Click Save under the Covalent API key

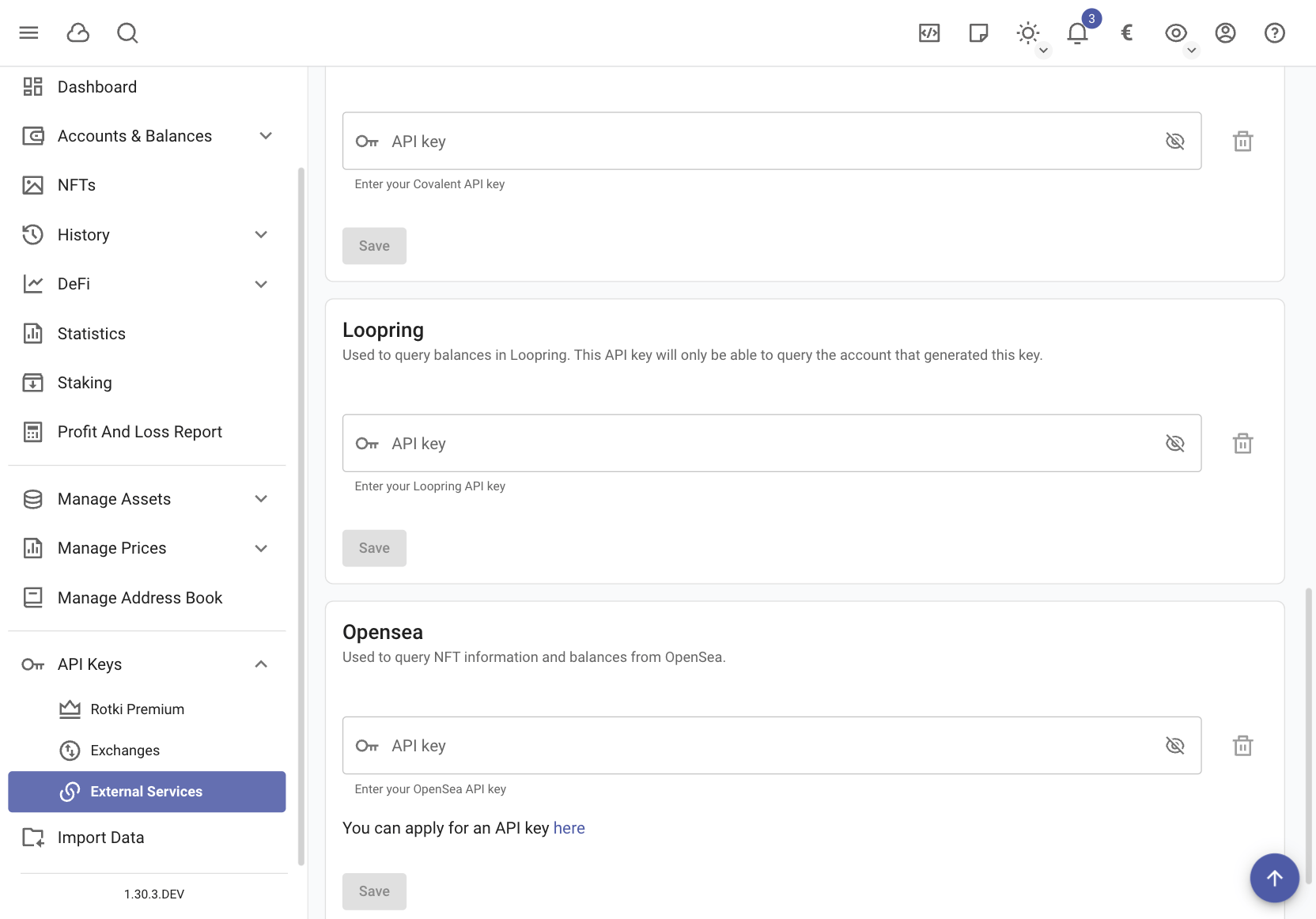click(x=374, y=246)
